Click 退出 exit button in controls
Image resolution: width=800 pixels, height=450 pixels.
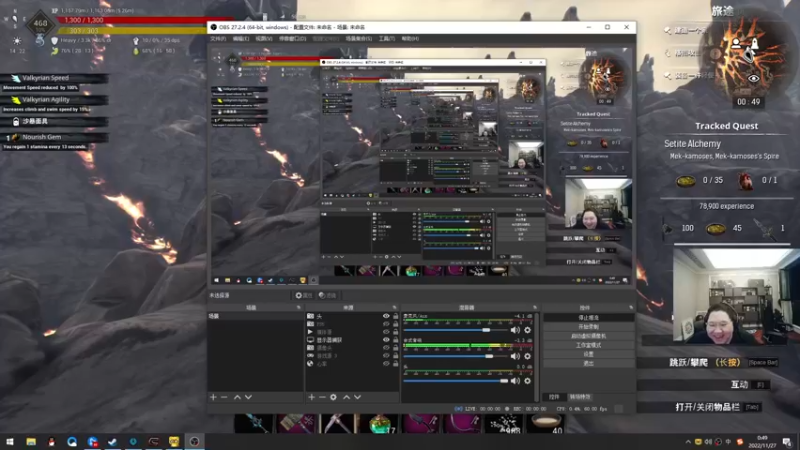588,363
